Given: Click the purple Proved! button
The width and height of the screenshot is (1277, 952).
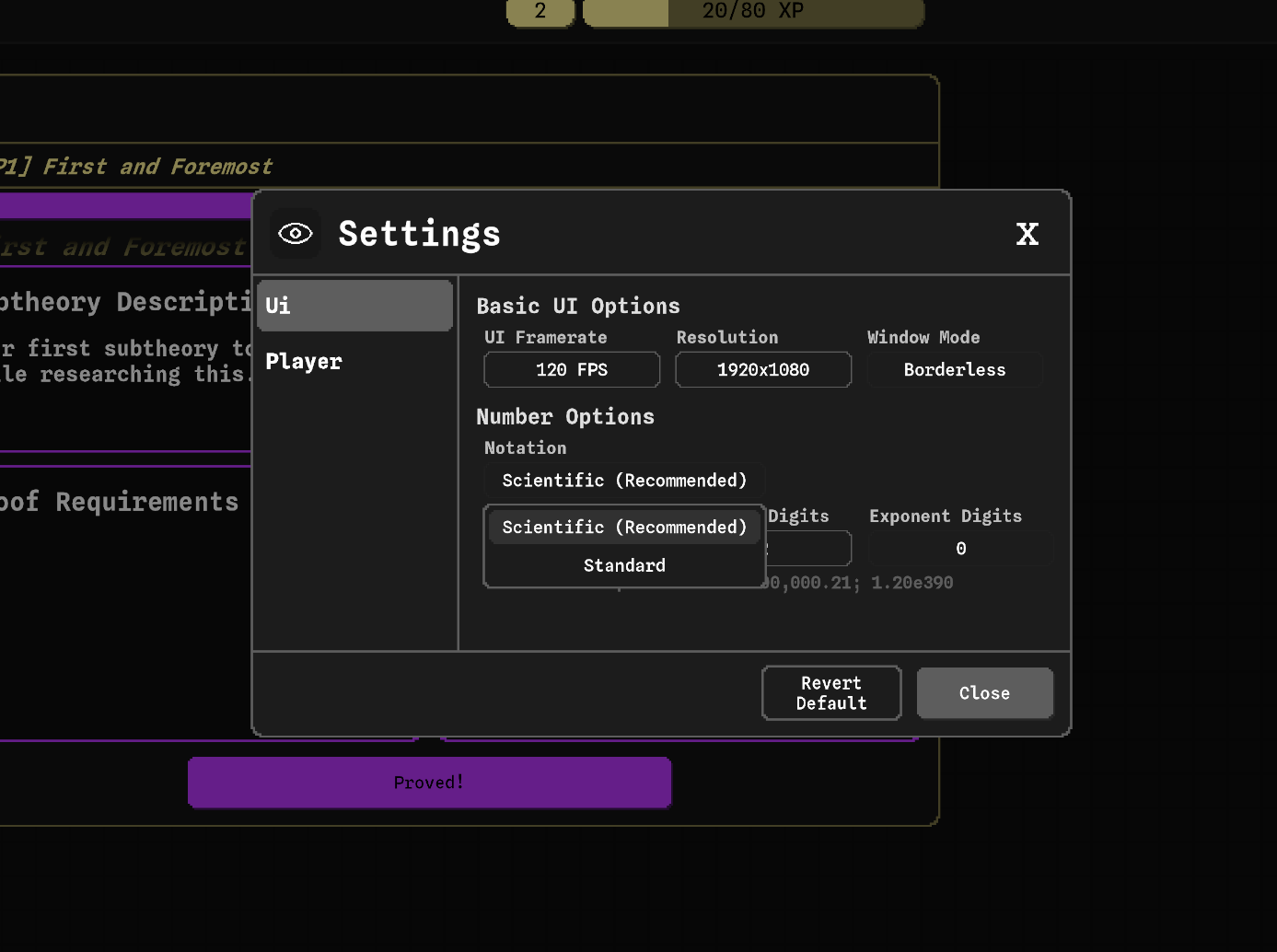Looking at the screenshot, I should point(429,783).
